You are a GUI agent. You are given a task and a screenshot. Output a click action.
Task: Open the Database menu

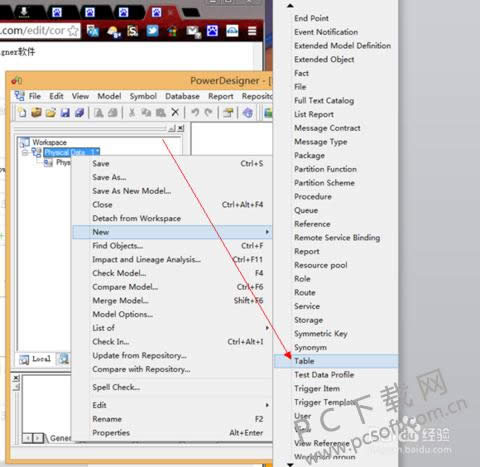182,96
